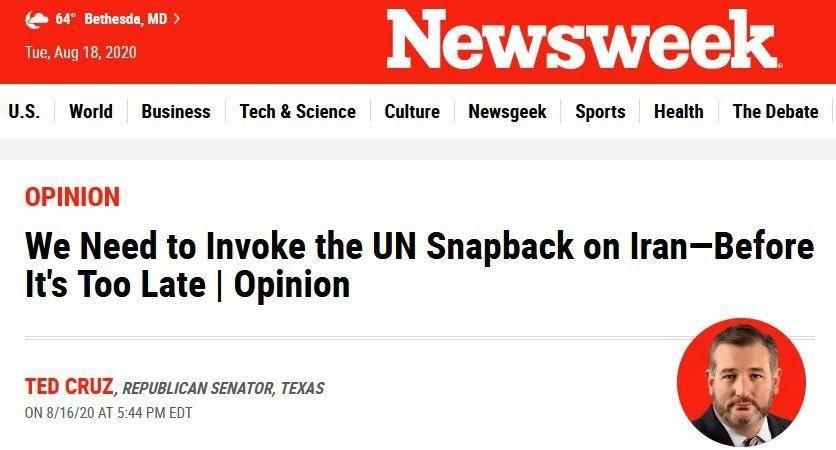Viewport: 836px width, 450px height.
Task: Open the 64° Bethesda weather link
Action: click(110, 19)
